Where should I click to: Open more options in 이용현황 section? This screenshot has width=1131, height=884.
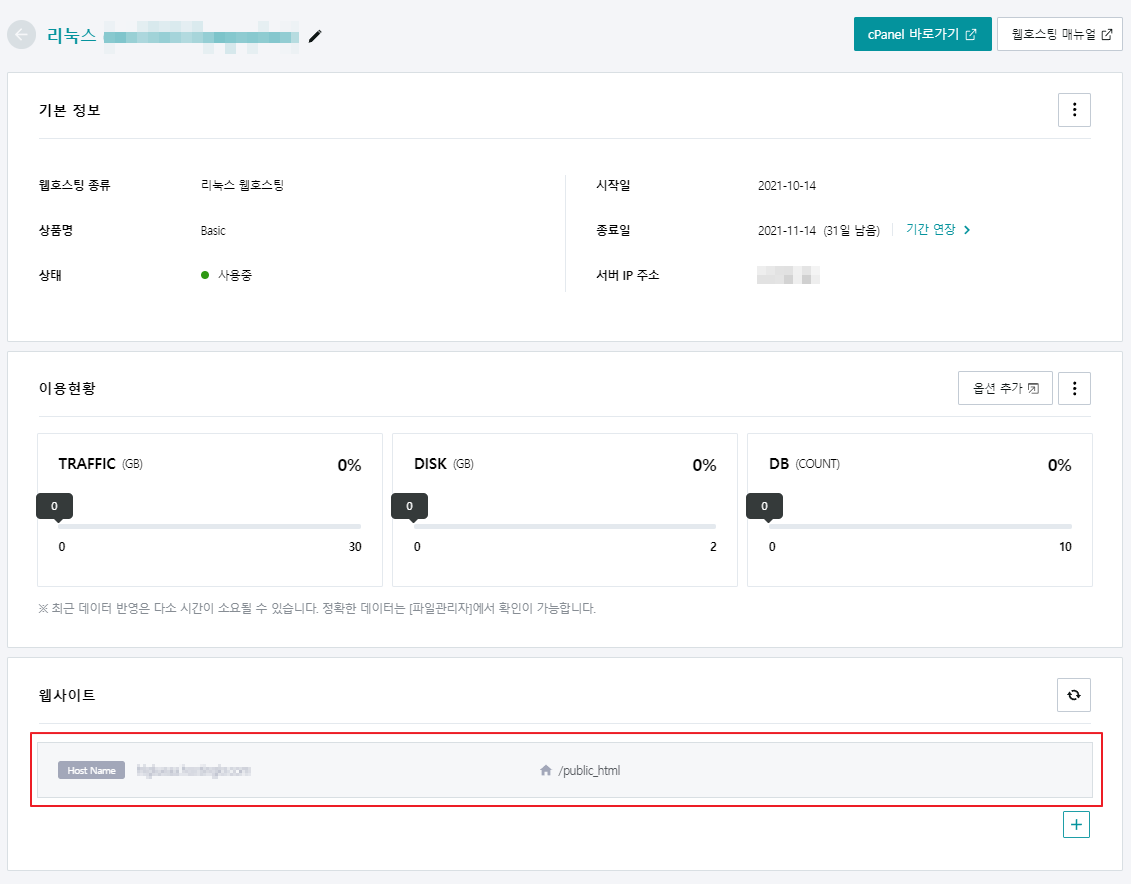pyautogui.click(x=1074, y=388)
